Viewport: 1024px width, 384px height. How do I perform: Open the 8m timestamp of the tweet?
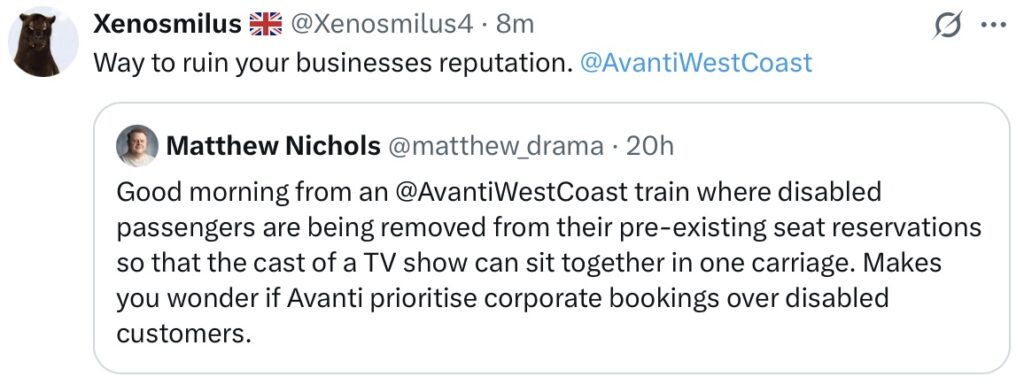[x=515, y=24]
